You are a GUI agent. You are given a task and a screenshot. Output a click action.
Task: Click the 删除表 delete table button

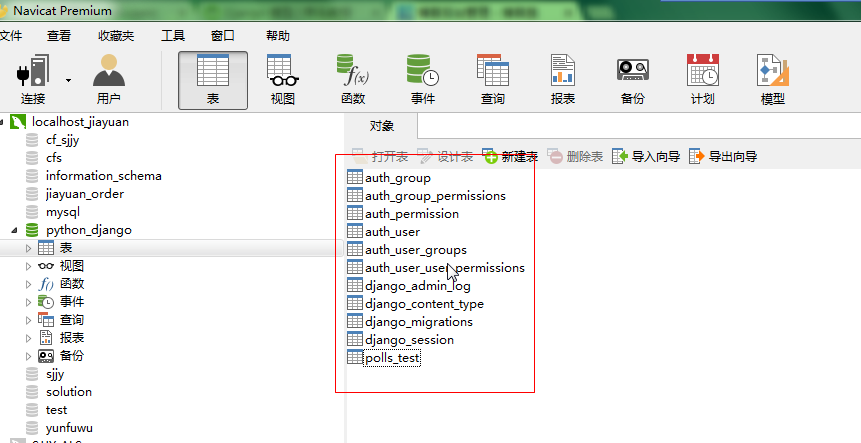pos(575,157)
